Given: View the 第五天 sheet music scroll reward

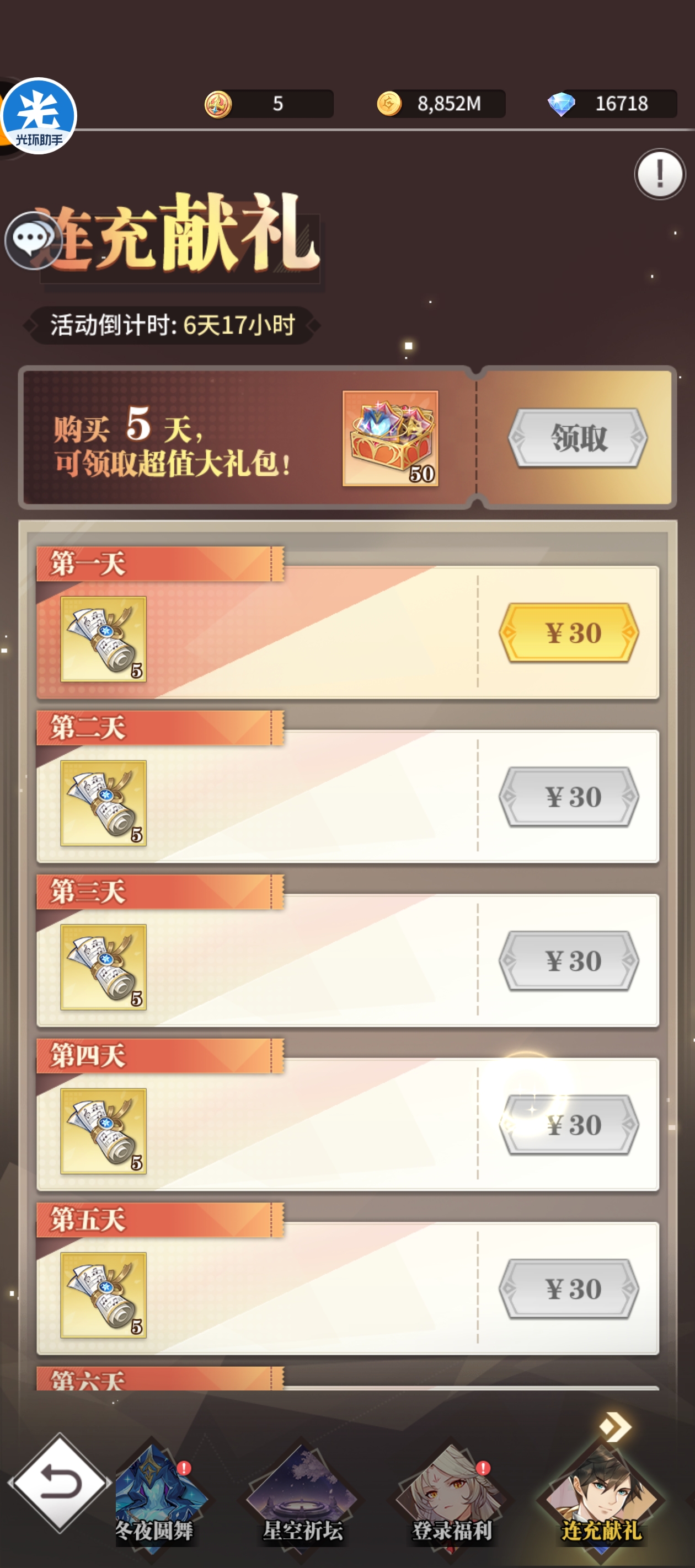Looking at the screenshot, I should point(104,1295).
